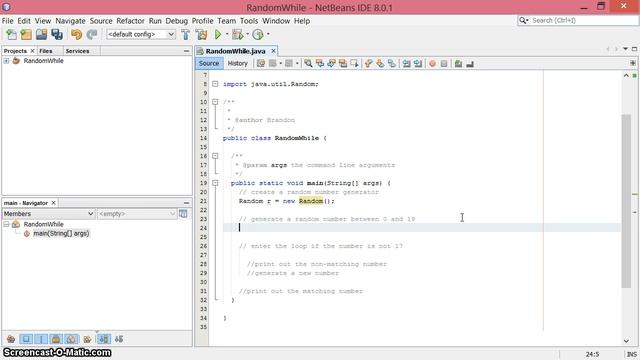Toggle Sort by Name in Navigator
Image resolution: width=640 pixels, height=360 pixels.
click(104, 339)
